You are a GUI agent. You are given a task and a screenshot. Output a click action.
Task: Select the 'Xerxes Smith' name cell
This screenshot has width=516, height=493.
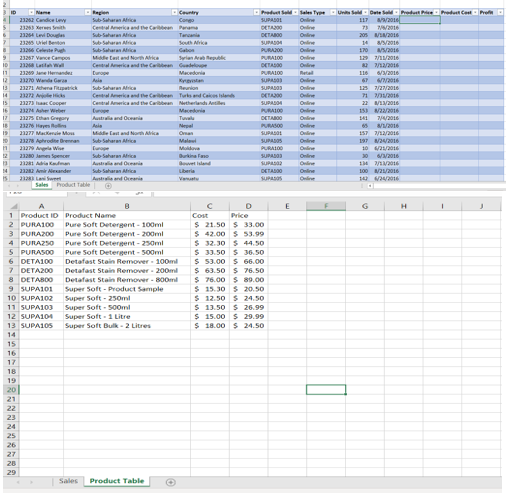tap(63, 28)
